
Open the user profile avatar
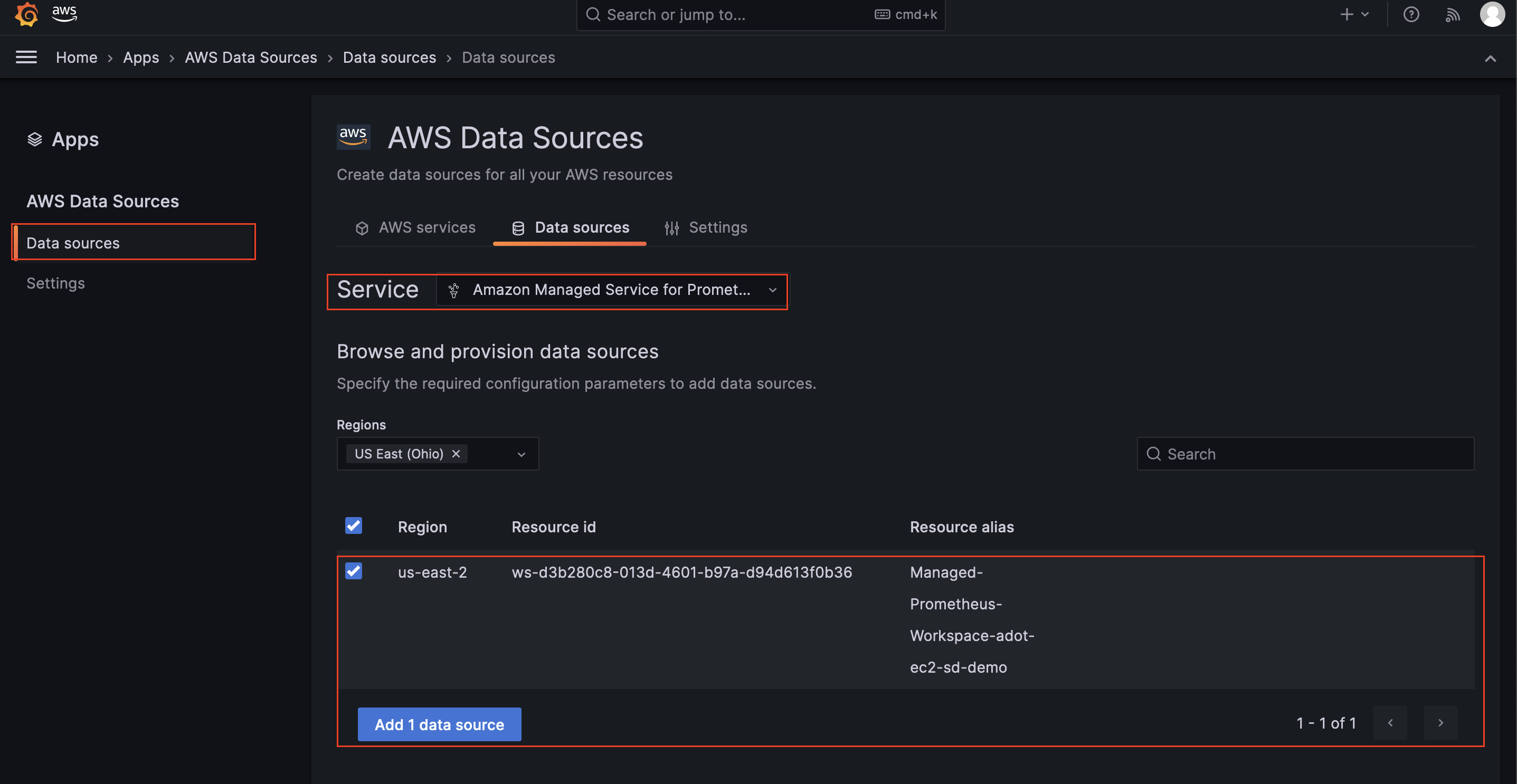(x=1492, y=14)
